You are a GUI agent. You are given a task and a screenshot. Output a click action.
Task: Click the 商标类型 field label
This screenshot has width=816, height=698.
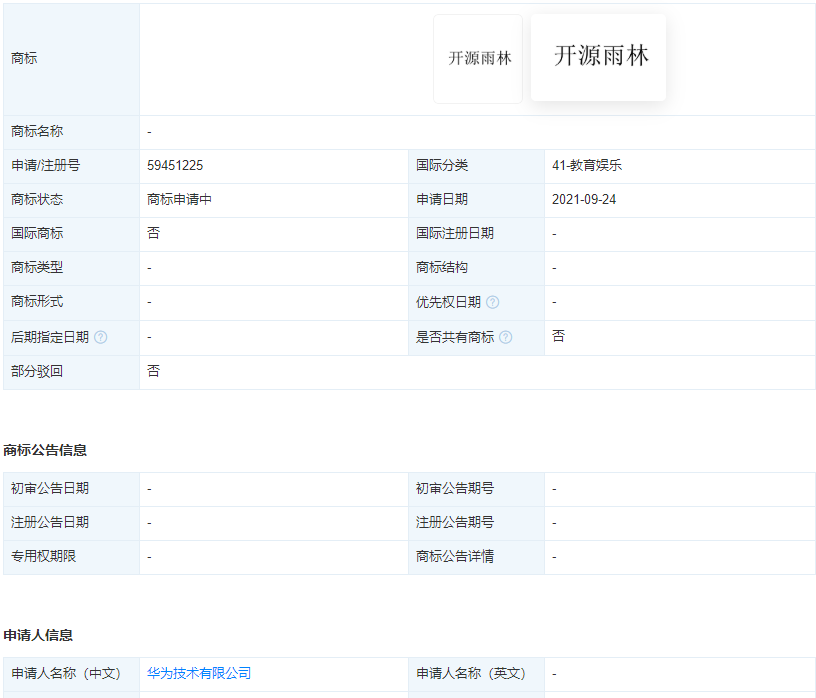(37, 268)
